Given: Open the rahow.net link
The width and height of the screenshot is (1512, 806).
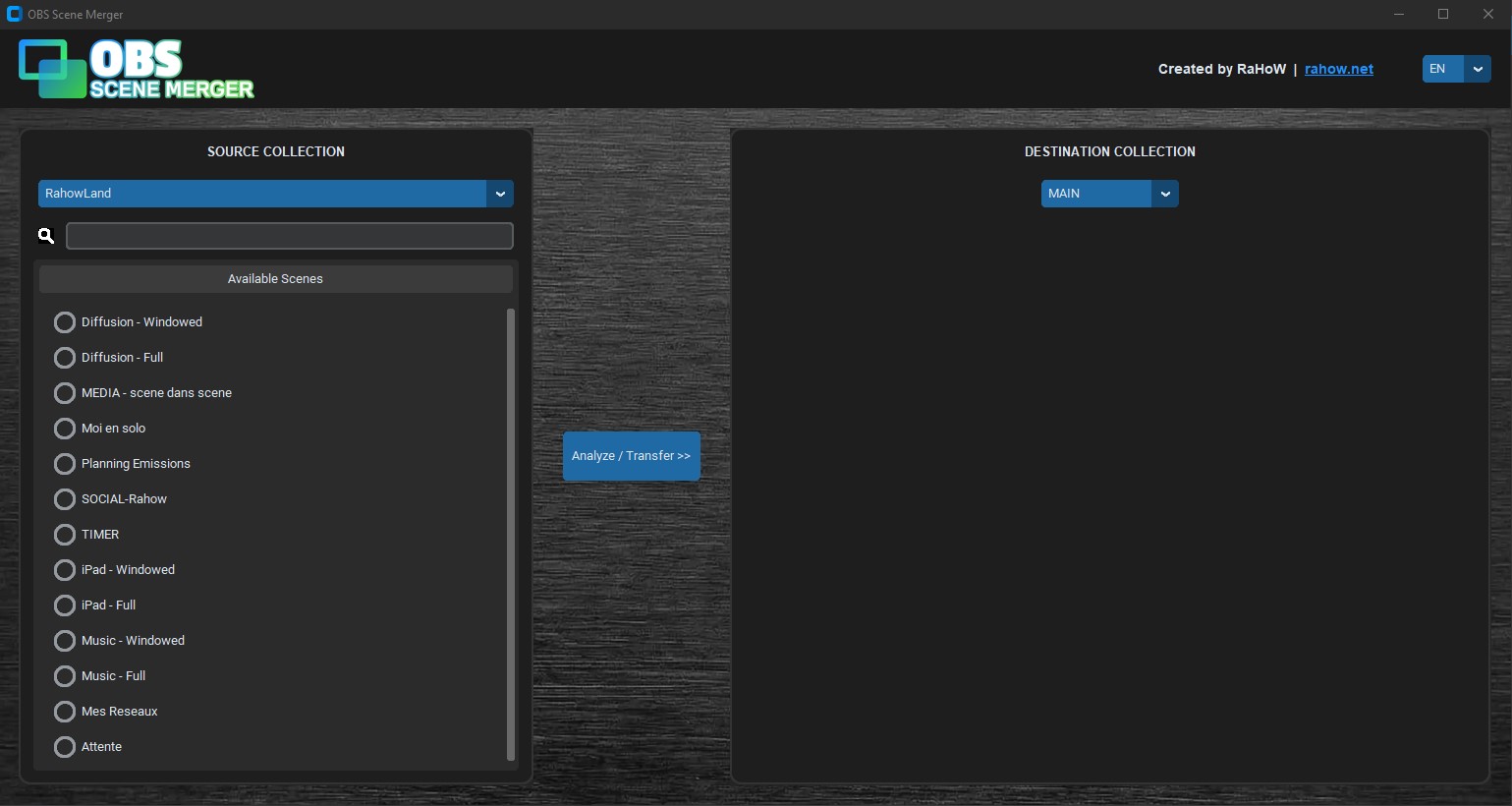Looking at the screenshot, I should (x=1338, y=69).
